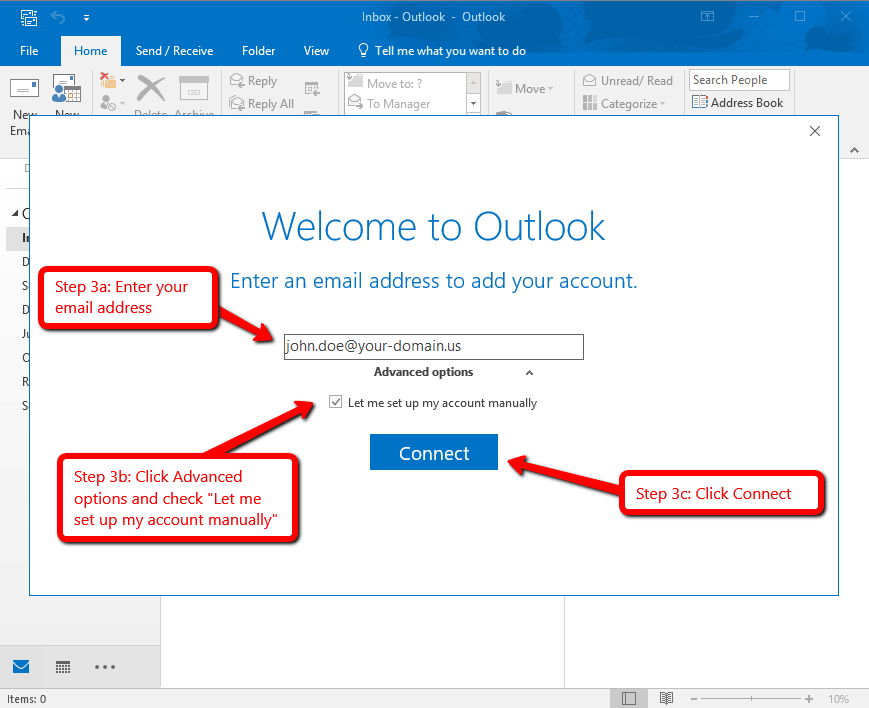The height and width of the screenshot is (708, 869).
Task: Open Calendar from the navigation bar icon
Action: point(63,667)
